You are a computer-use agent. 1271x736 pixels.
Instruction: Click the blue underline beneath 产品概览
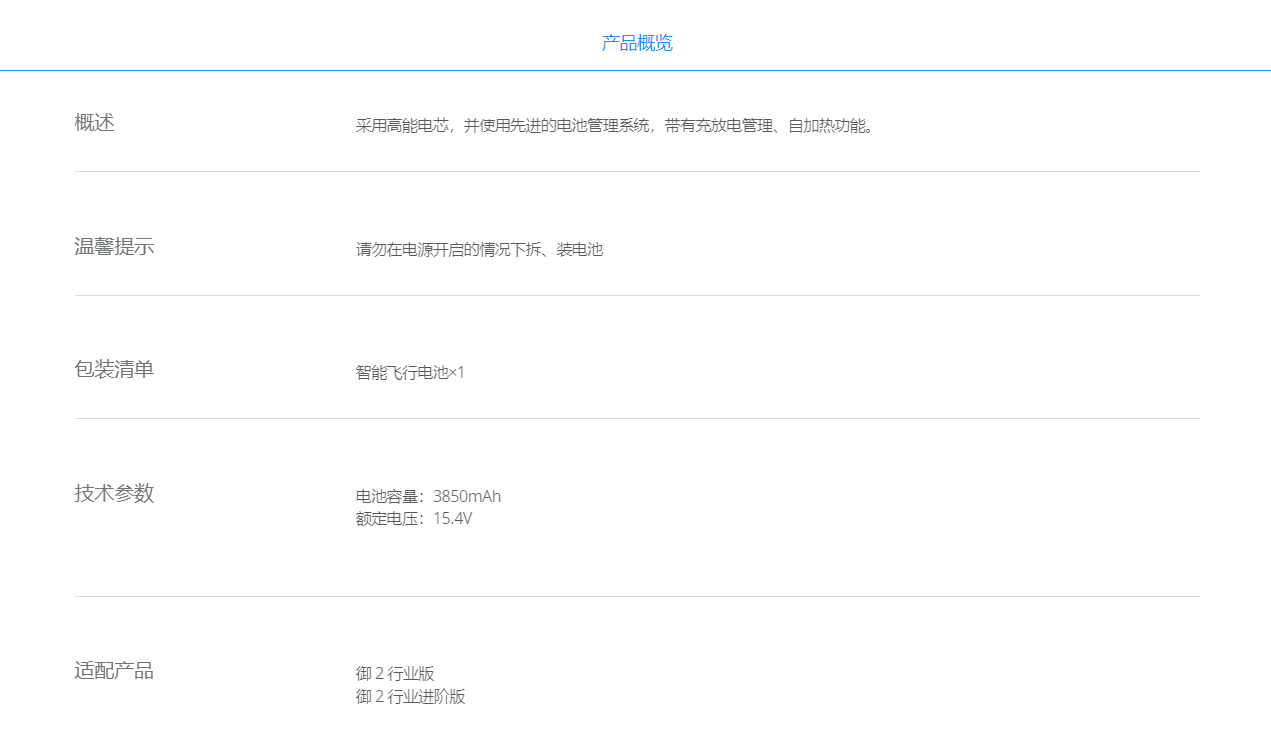pos(636,70)
